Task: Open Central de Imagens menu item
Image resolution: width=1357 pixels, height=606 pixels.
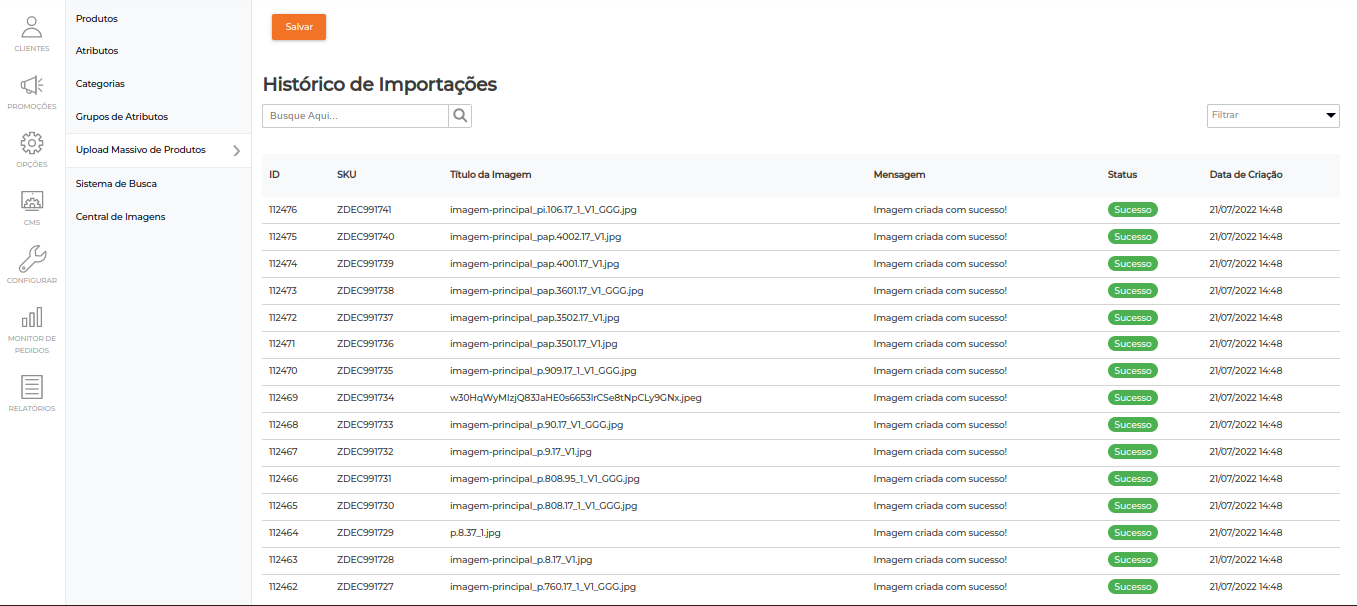Action: tap(120, 217)
